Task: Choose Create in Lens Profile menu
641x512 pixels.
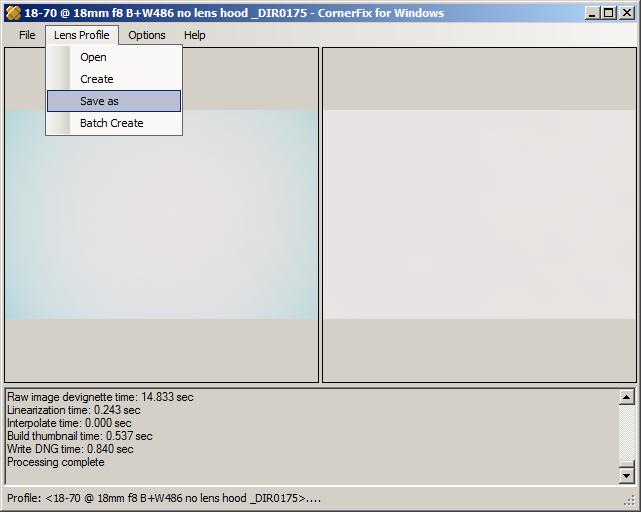Action: (x=114, y=79)
